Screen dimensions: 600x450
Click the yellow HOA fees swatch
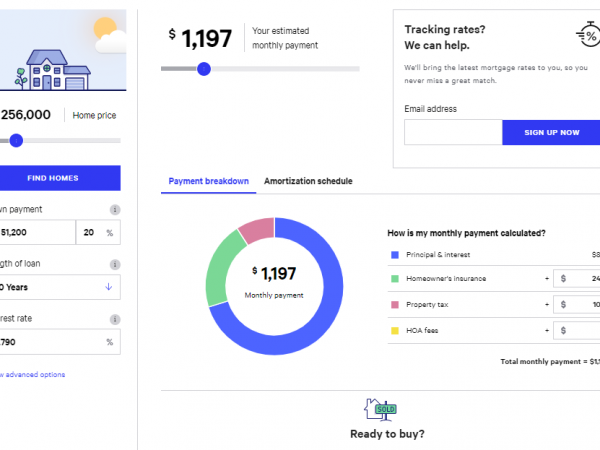395,328
